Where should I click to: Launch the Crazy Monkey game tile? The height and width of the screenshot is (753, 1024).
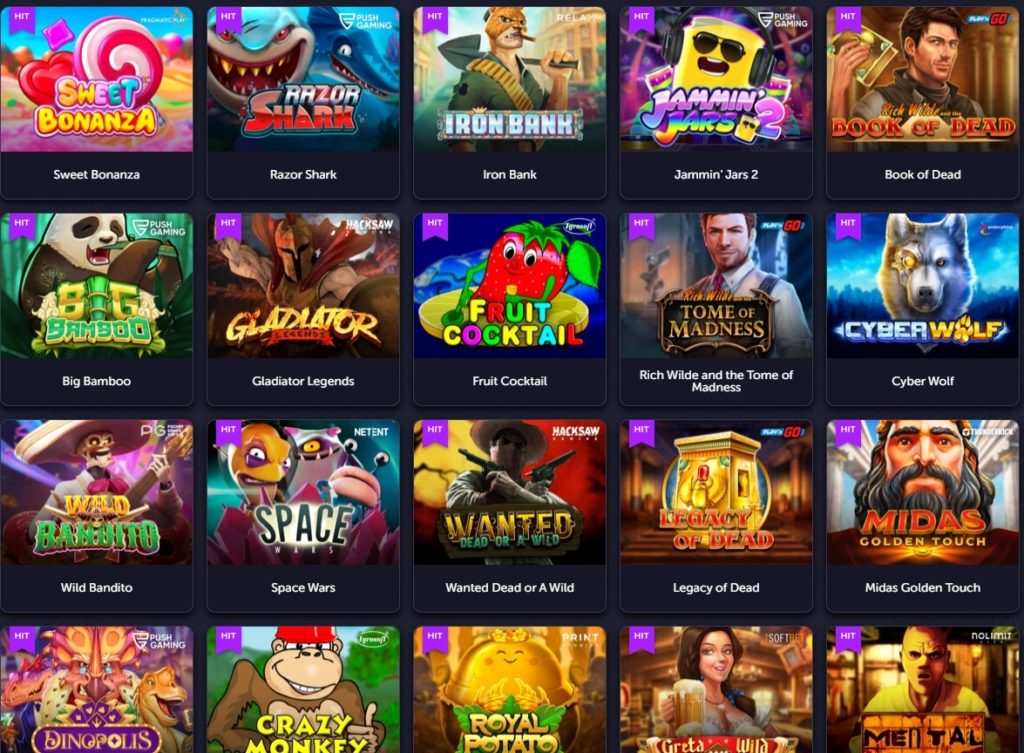[x=303, y=689]
